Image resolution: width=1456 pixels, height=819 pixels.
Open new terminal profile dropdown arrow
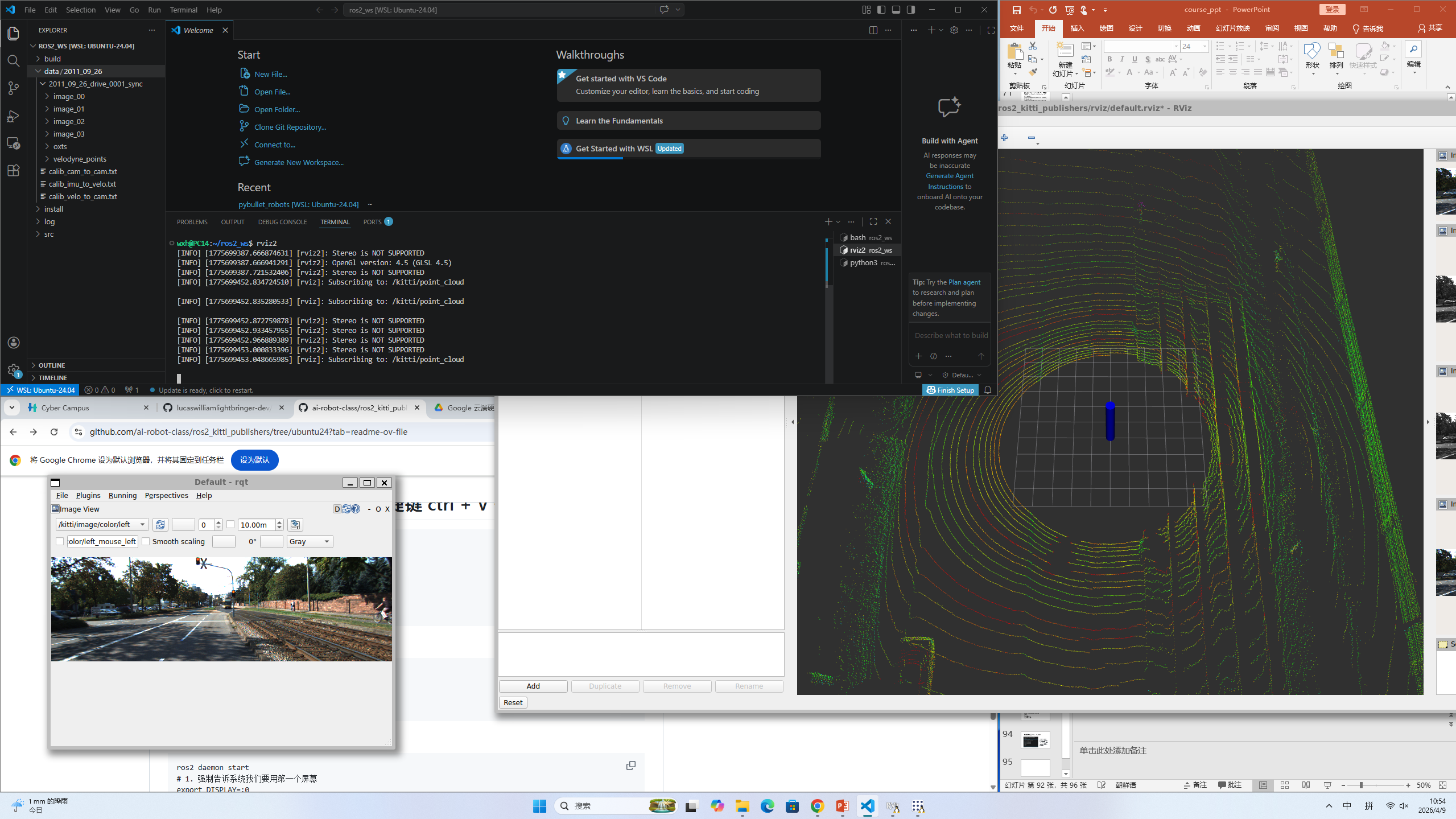pyautogui.click(x=838, y=222)
